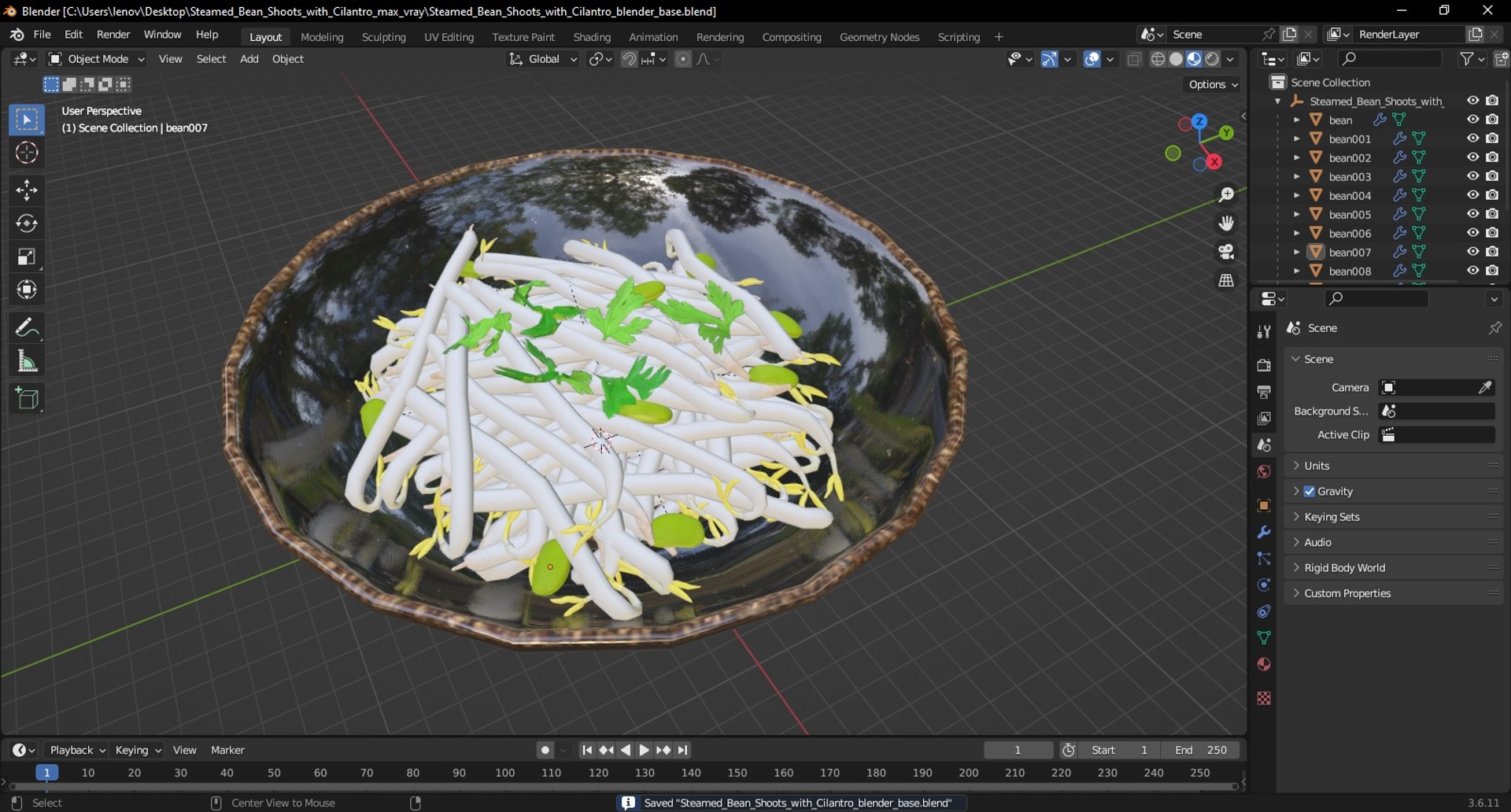This screenshot has width=1511, height=812.
Task: Toggle the Gravity checkbox
Action: pos(1310,491)
